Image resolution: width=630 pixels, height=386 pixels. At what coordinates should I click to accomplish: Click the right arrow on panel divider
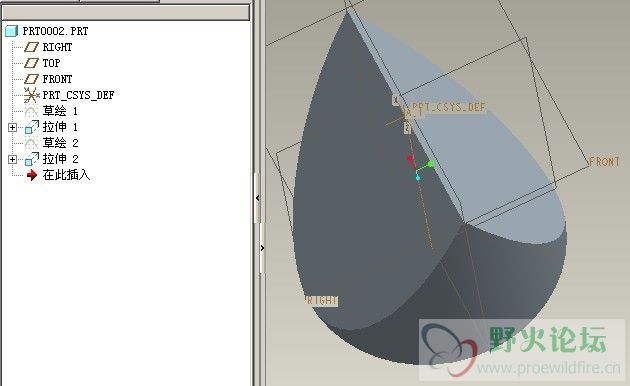[x=262, y=248]
